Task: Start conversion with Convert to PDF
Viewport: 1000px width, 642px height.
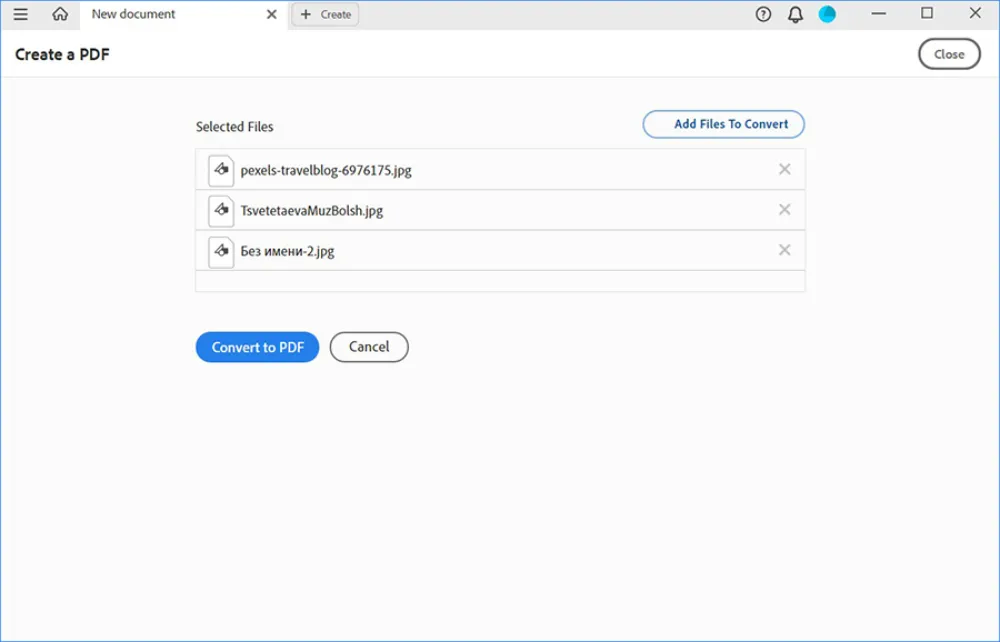Action: point(257,347)
